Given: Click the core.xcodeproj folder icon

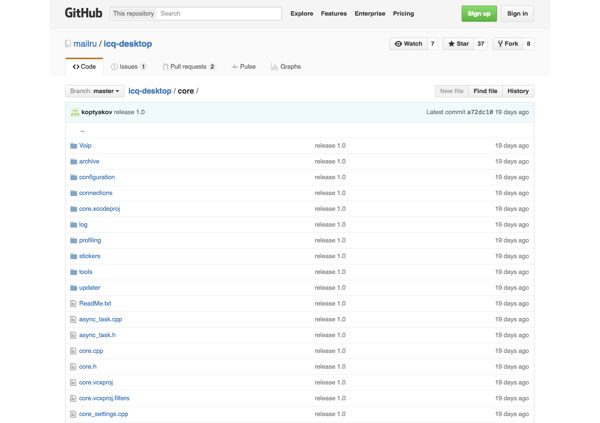Looking at the screenshot, I should (x=73, y=209).
